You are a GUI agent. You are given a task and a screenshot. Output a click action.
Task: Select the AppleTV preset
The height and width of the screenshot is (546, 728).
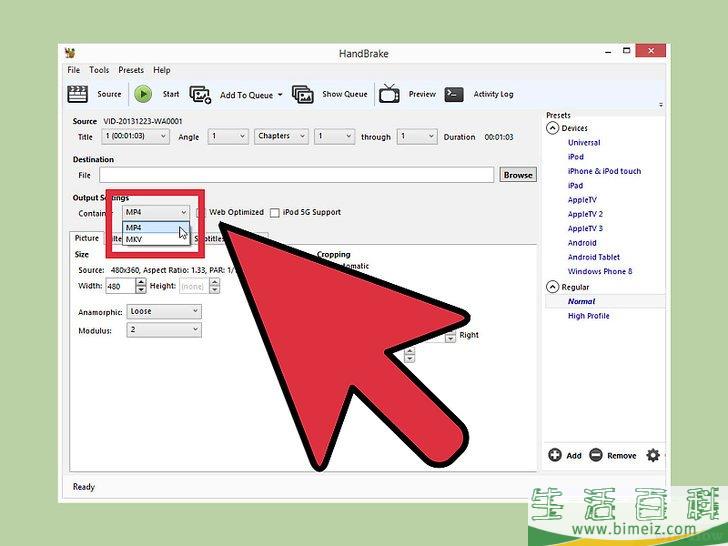(x=582, y=200)
